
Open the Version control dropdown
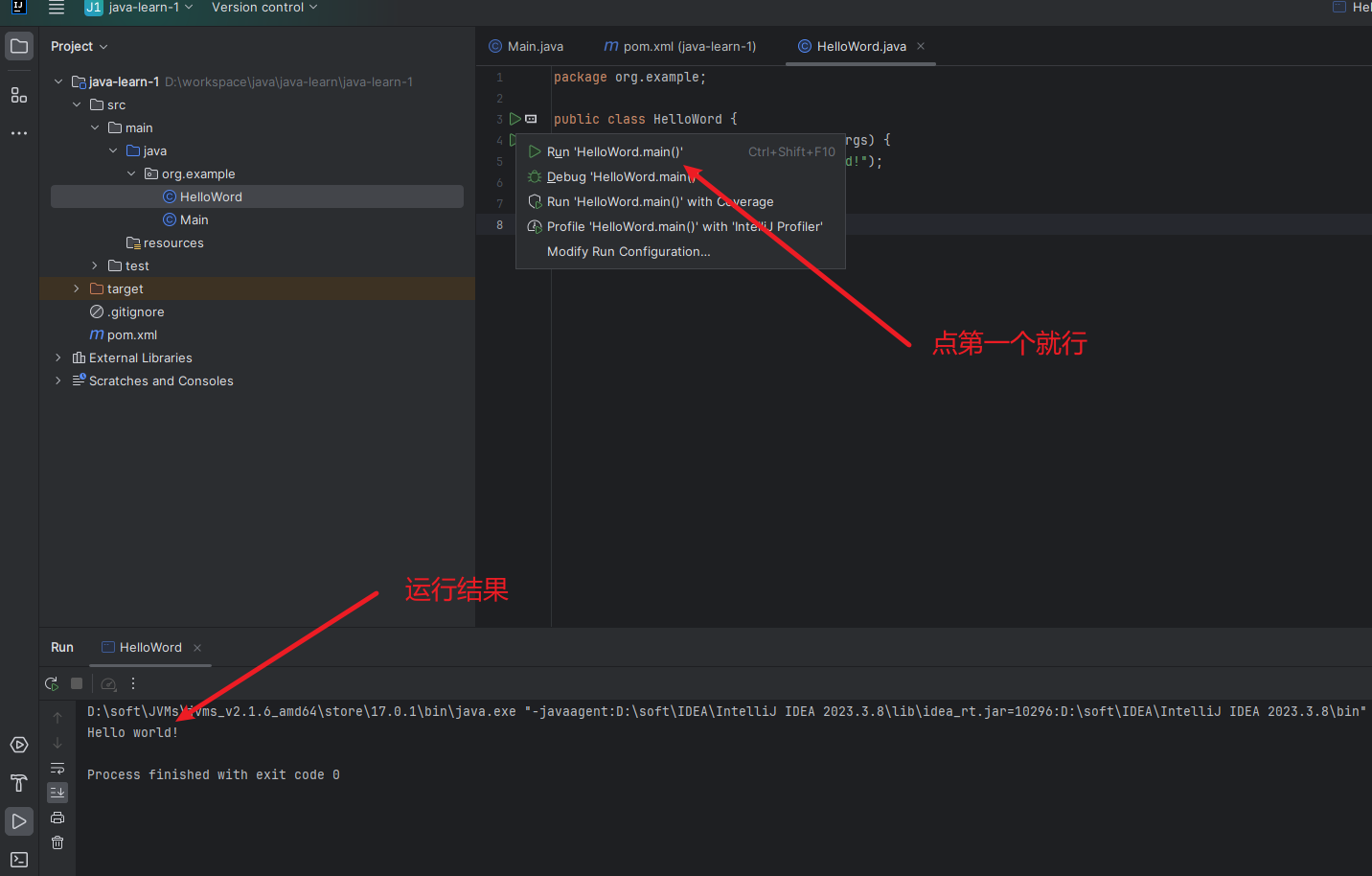coord(264,8)
